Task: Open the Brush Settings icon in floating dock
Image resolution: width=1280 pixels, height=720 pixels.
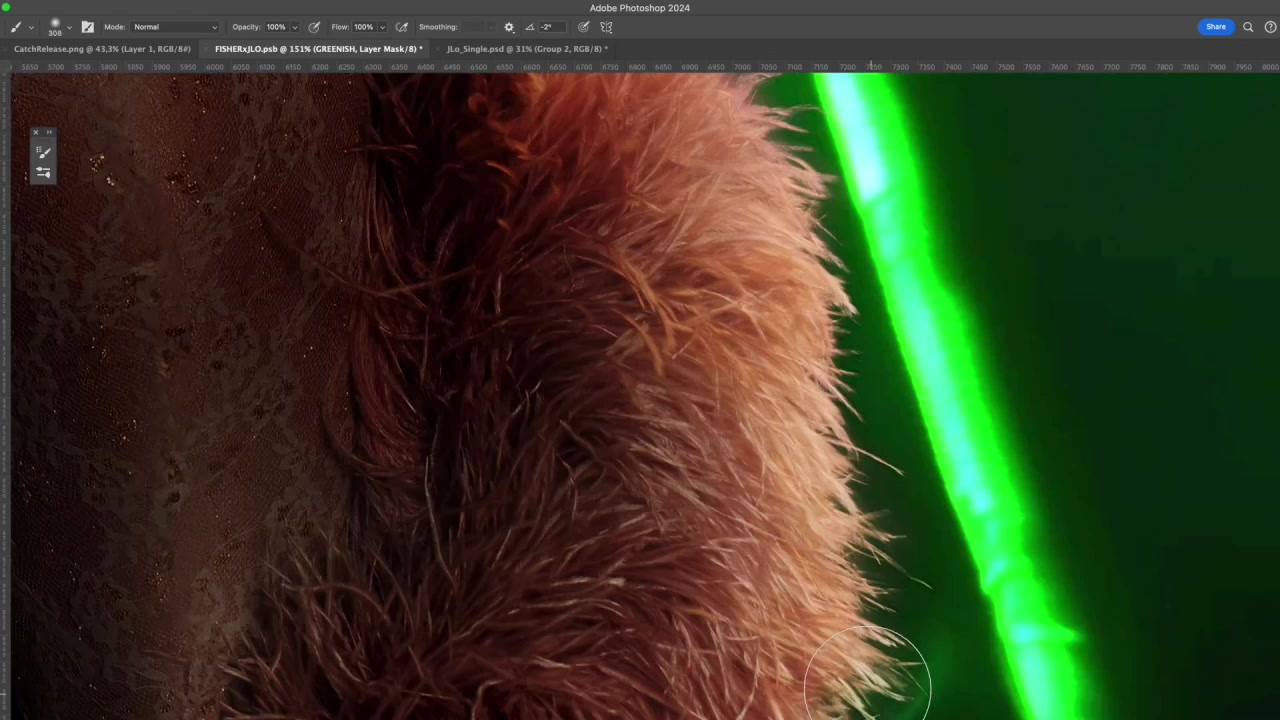Action: click(43, 172)
